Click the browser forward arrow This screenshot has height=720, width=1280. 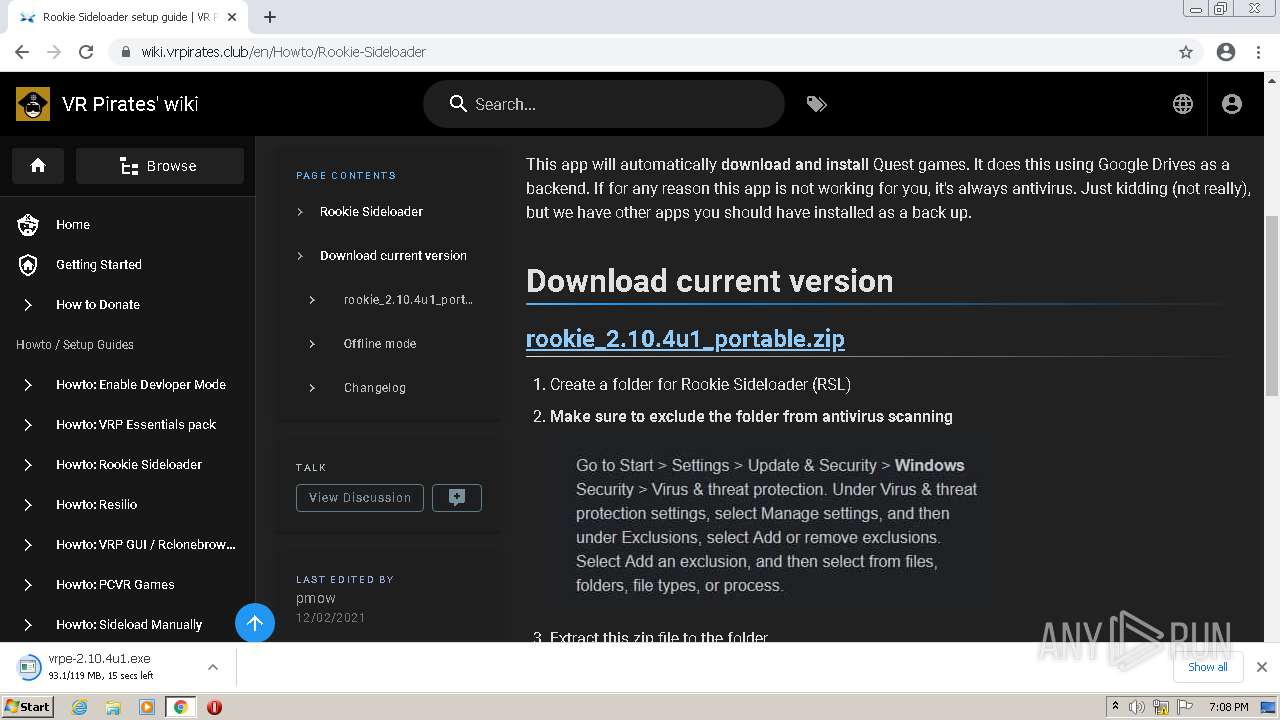pyautogui.click(x=54, y=52)
